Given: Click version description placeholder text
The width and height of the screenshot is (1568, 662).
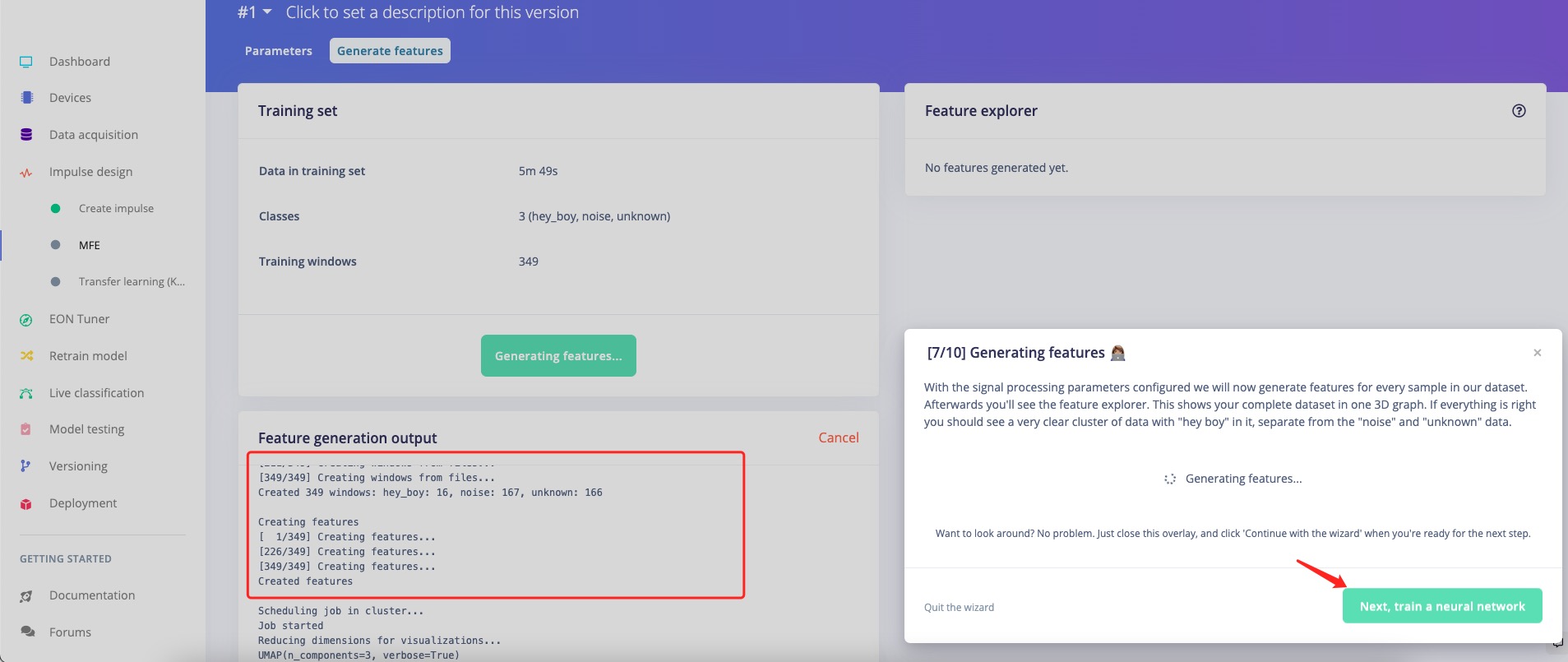Looking at the screenshot, I should pos(432,12).
